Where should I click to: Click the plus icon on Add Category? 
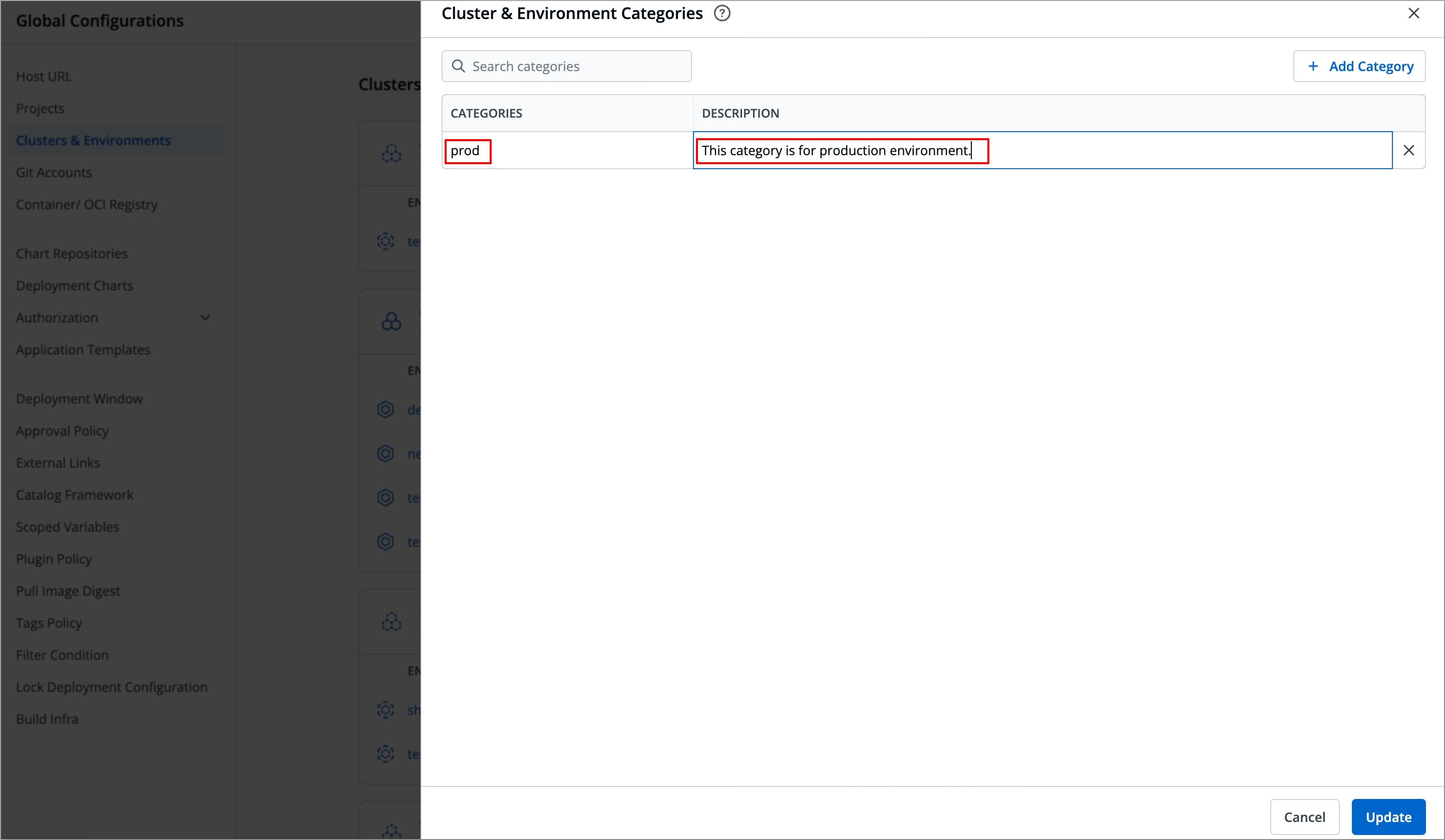pos(1312,66)
